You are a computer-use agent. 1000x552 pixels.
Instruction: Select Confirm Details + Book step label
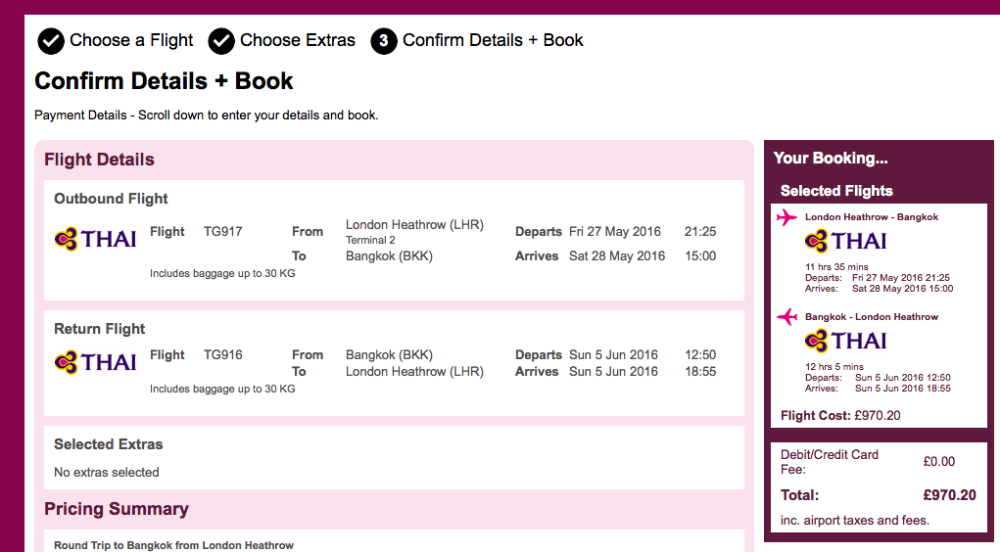click(492, 40)
